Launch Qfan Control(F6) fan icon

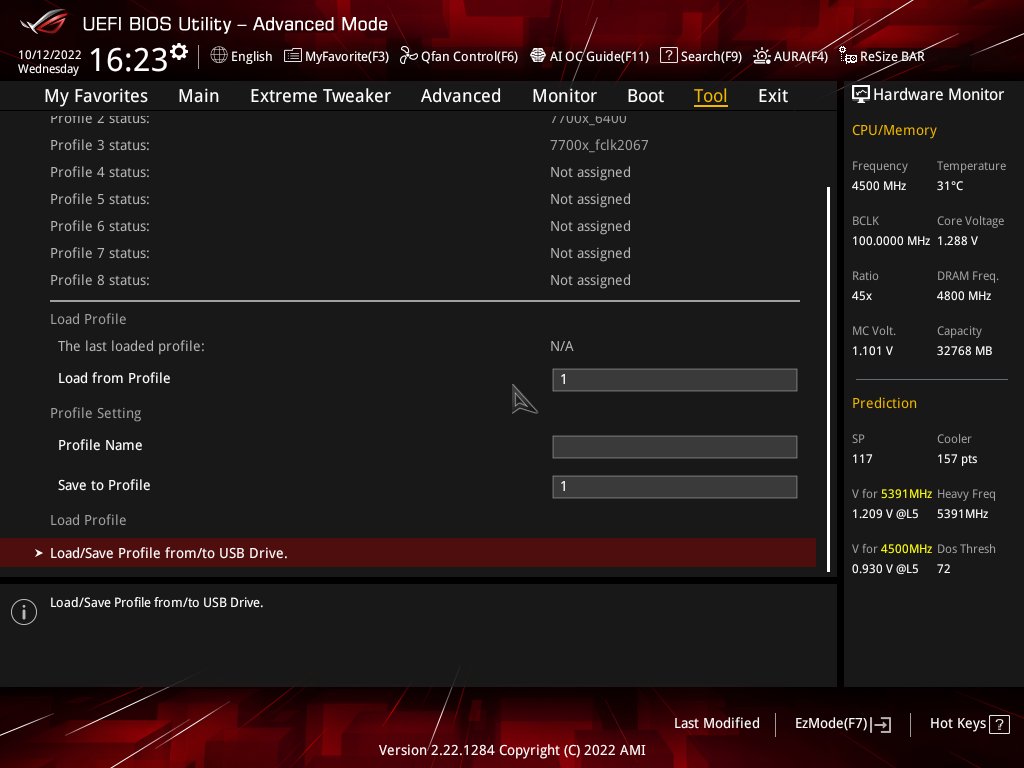pyautogui.click(x=409, y=56)
